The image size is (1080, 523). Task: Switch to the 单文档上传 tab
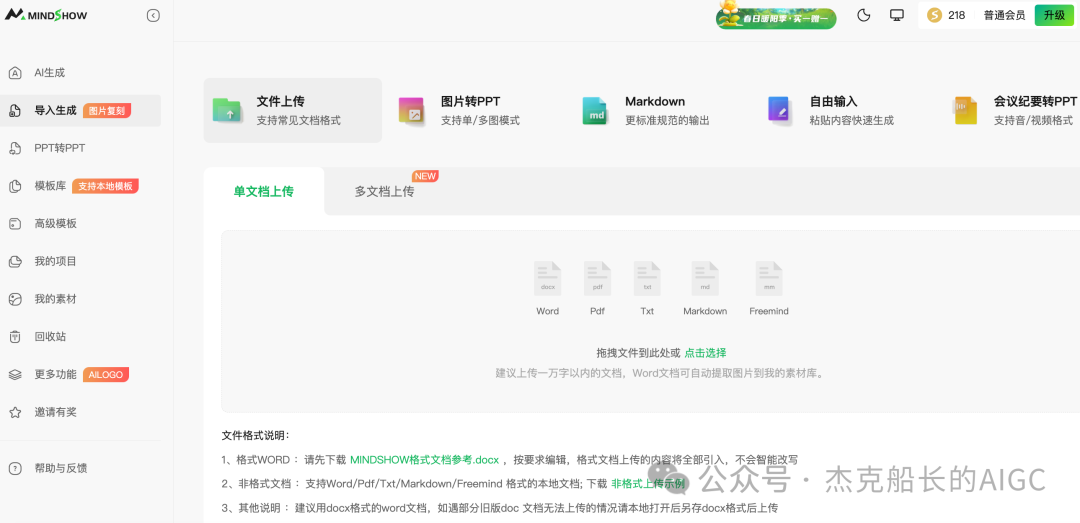tap(264, 192)
